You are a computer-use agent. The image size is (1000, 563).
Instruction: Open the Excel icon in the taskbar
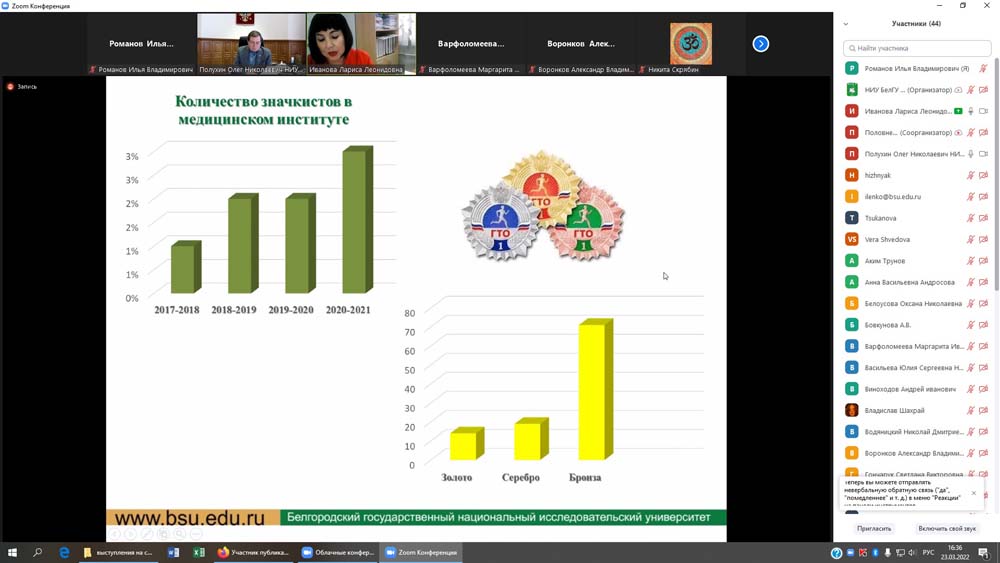(199, 552)
